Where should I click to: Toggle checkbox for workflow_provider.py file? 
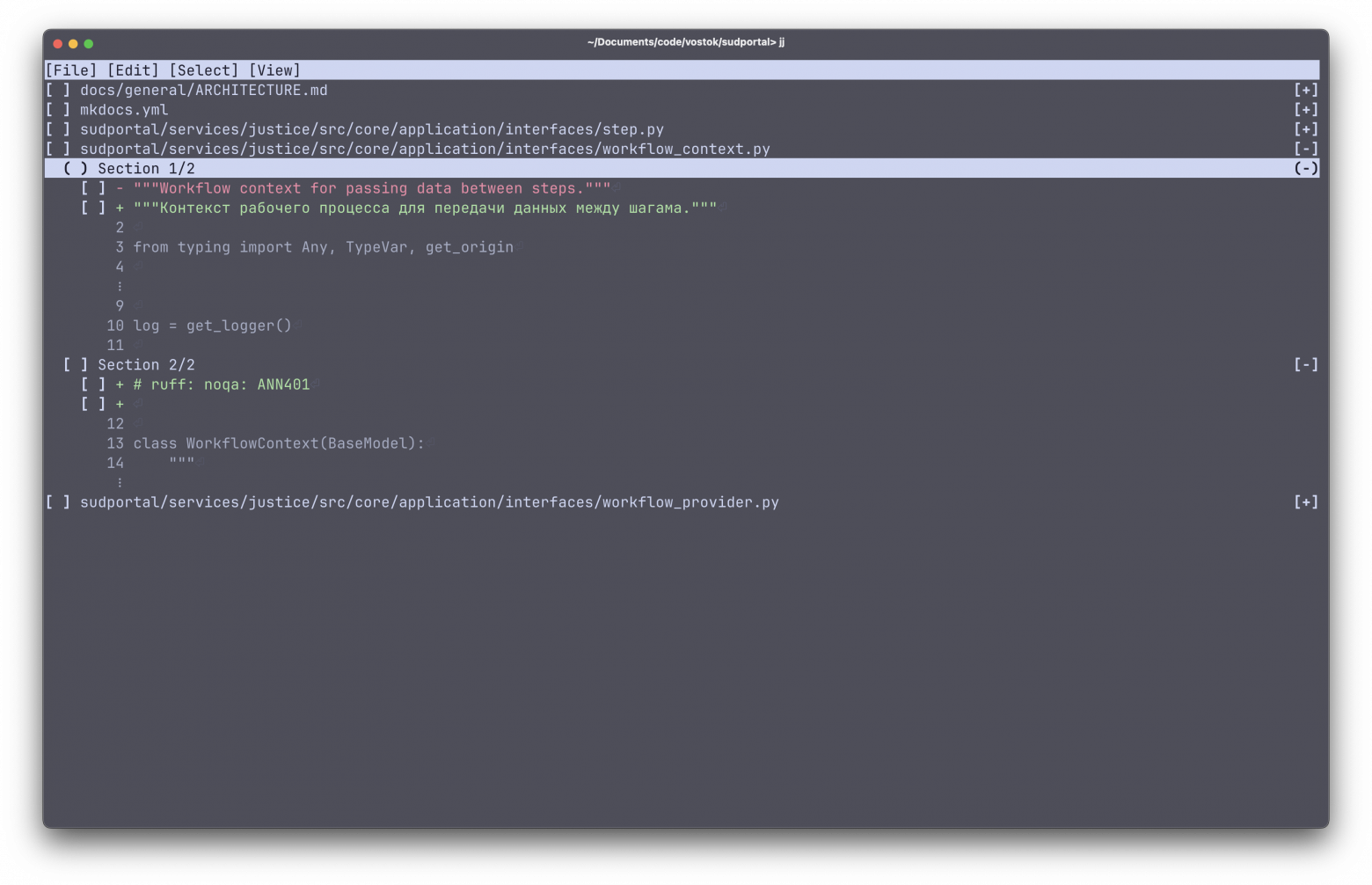[58, 502]
